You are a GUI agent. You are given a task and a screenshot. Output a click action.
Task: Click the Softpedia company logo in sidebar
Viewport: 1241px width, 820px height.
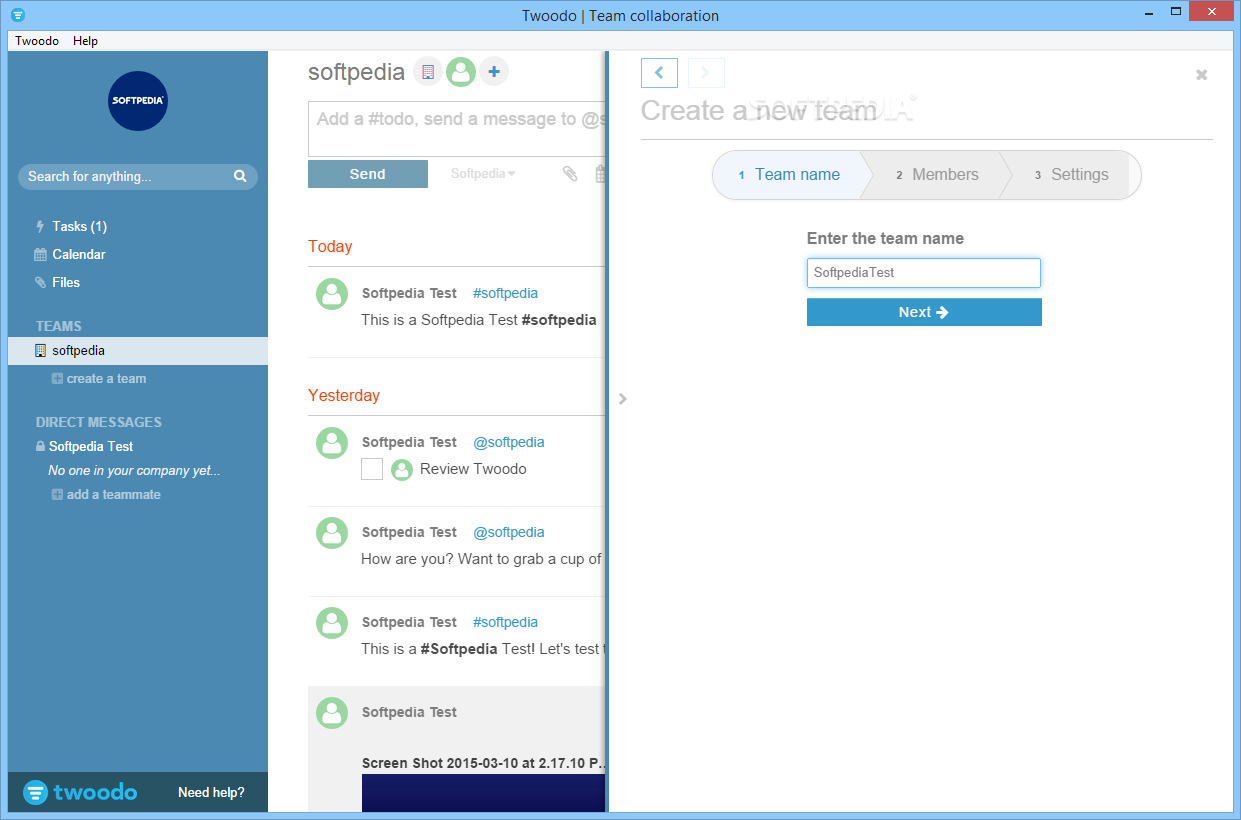click(x=137, y=101)
